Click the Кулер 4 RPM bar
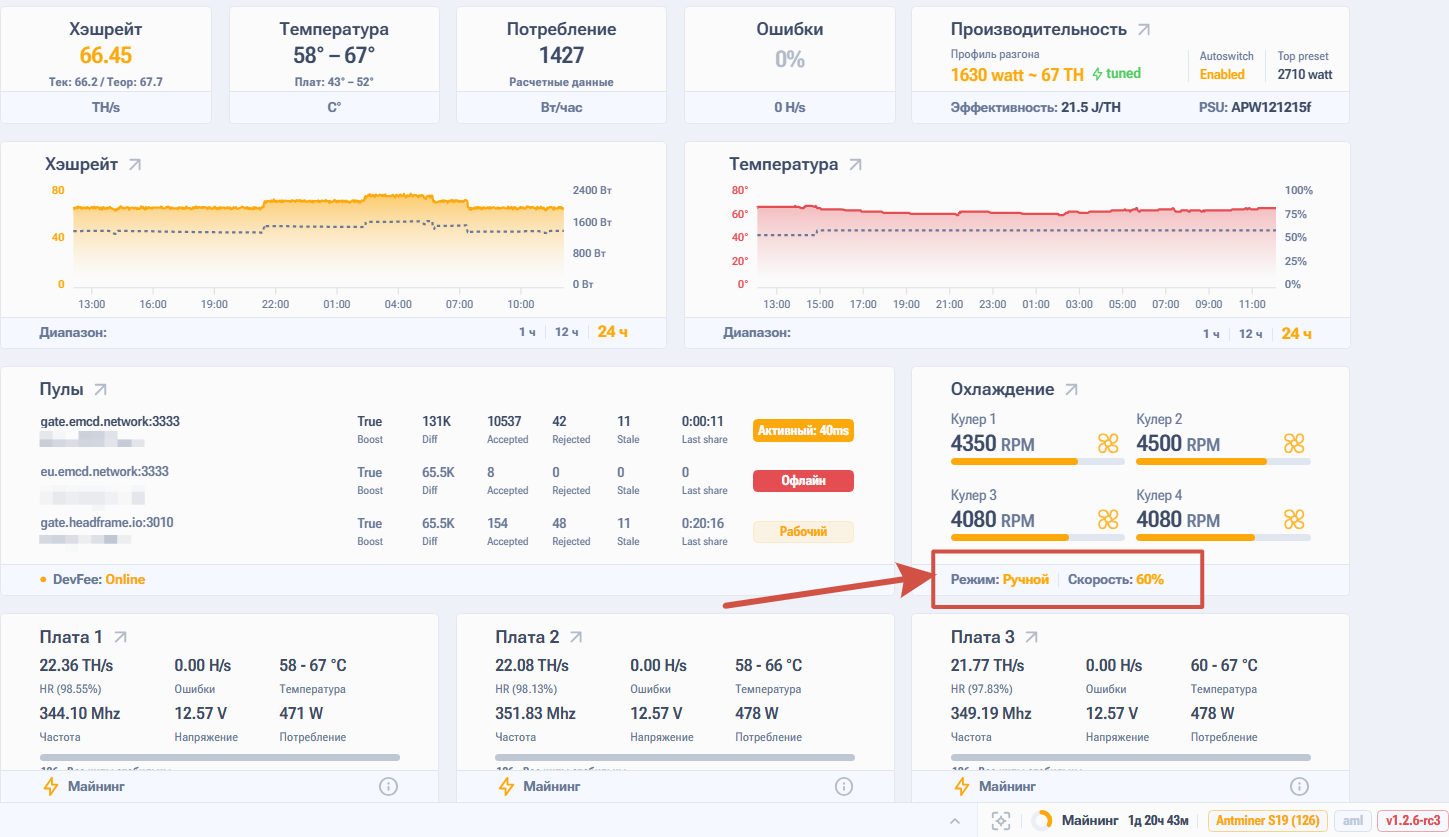The height and width of the screenshot is (837, 1449). (x=1223, y=538)
